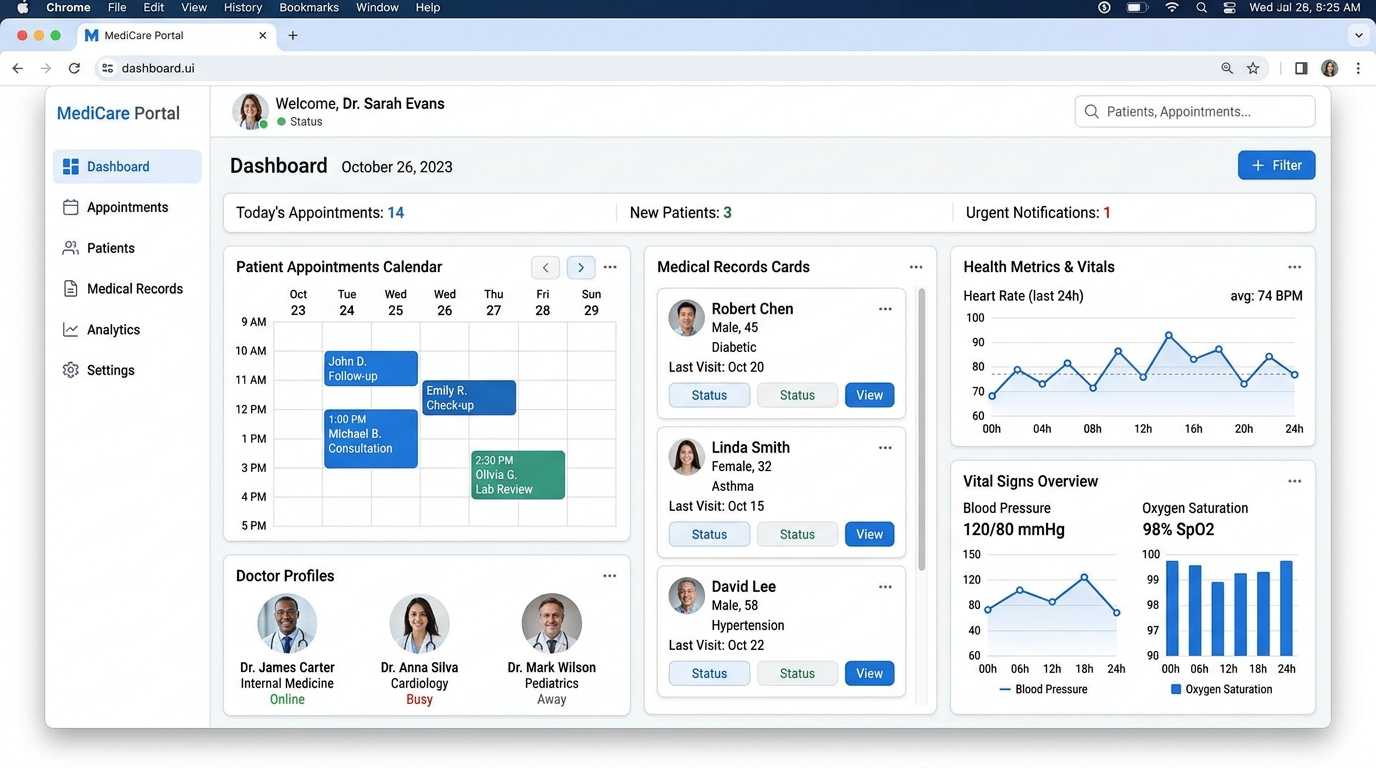1376x768 pixels.
Task: View Robert Chen's medical record
Action: 869,395
